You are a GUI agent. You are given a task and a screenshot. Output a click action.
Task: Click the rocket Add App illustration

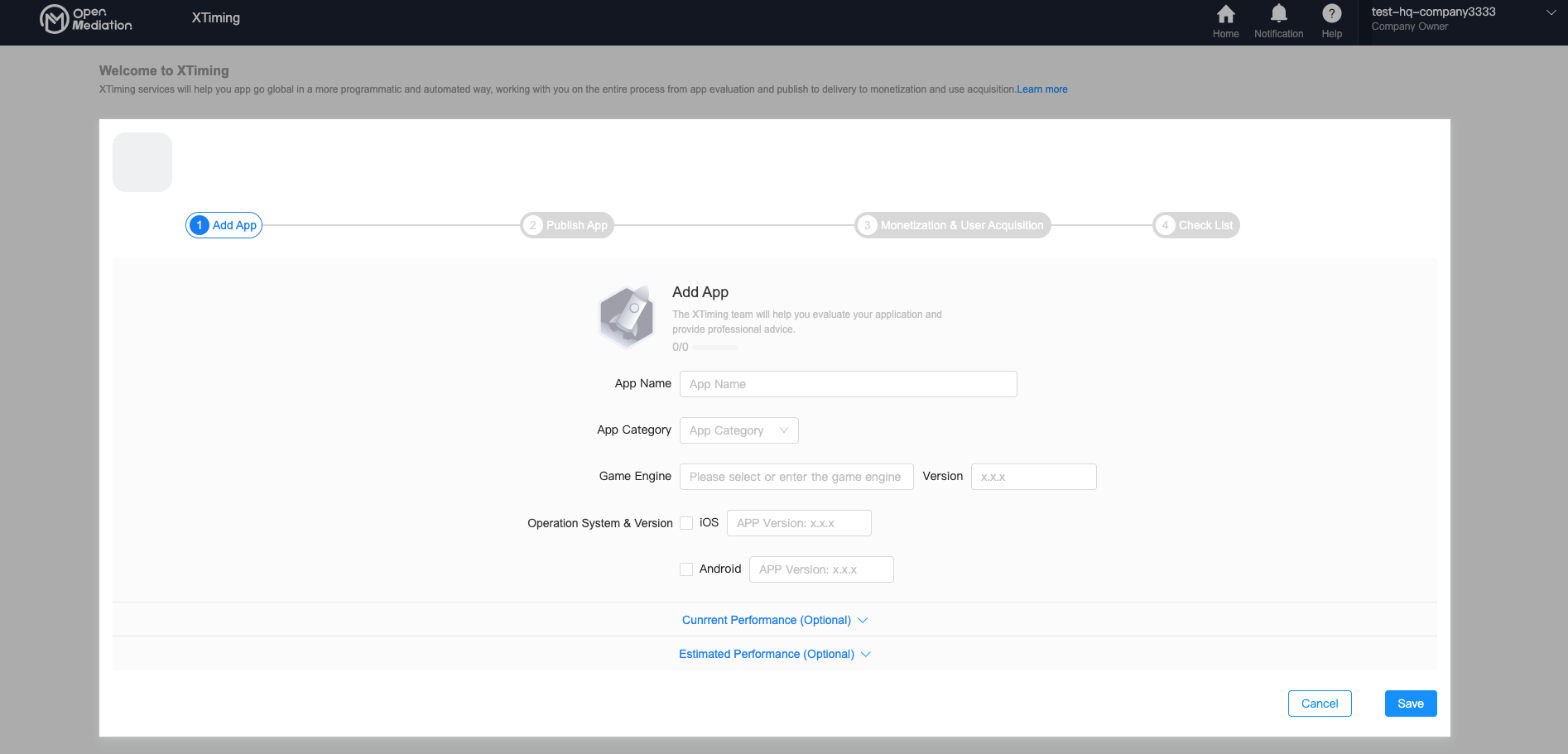(627, 316)
